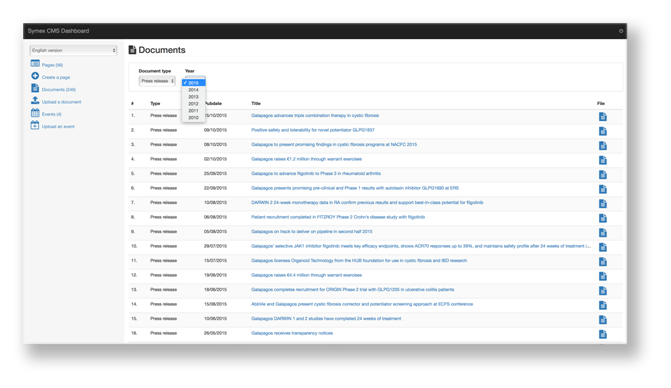The height and width of the screenshot is (388, 671).
Task: Choose 2012 from the Year options
Action: (x=193, y=104)
